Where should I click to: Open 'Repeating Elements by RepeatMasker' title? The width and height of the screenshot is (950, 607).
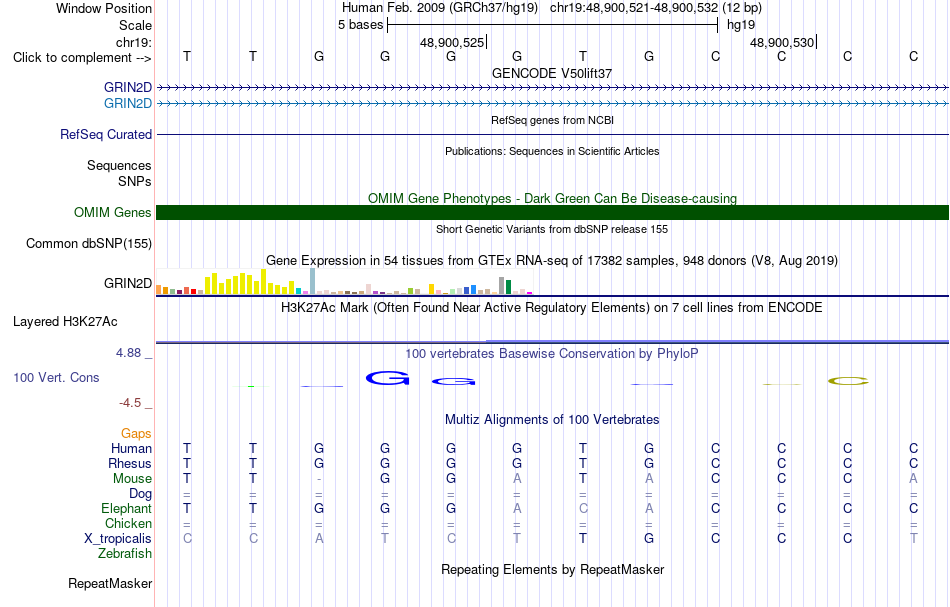point(552,569)
